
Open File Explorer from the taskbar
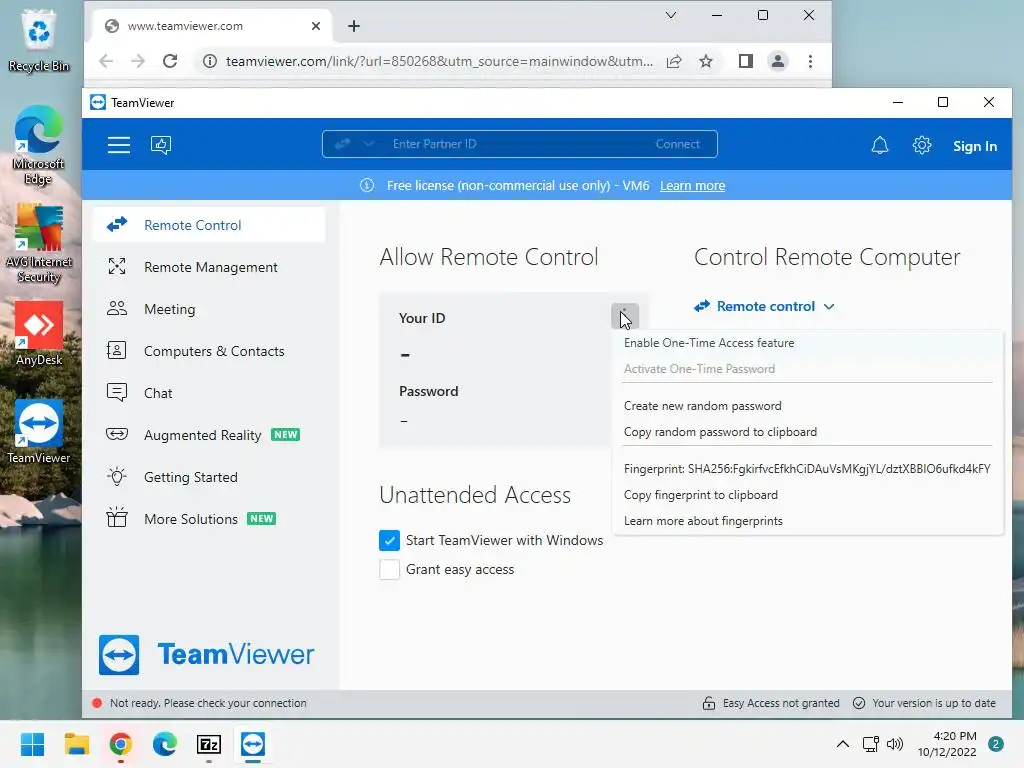pos(76,744)
